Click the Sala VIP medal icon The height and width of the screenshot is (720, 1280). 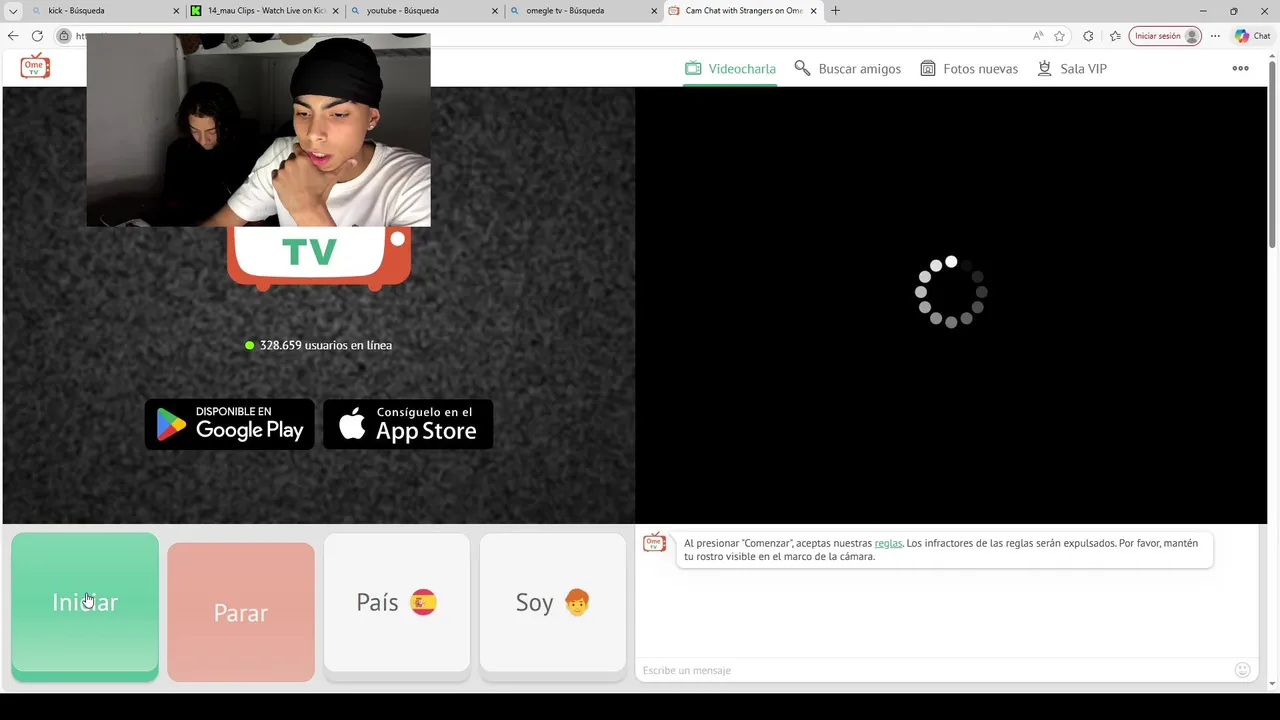1044,69
